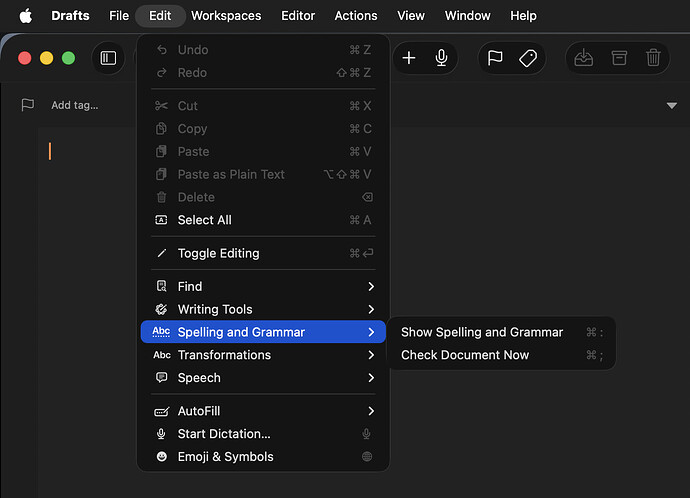This screenshot has height=498, width=690.
Task: Expand the Find submenu chevron
Action: (371, 286)
